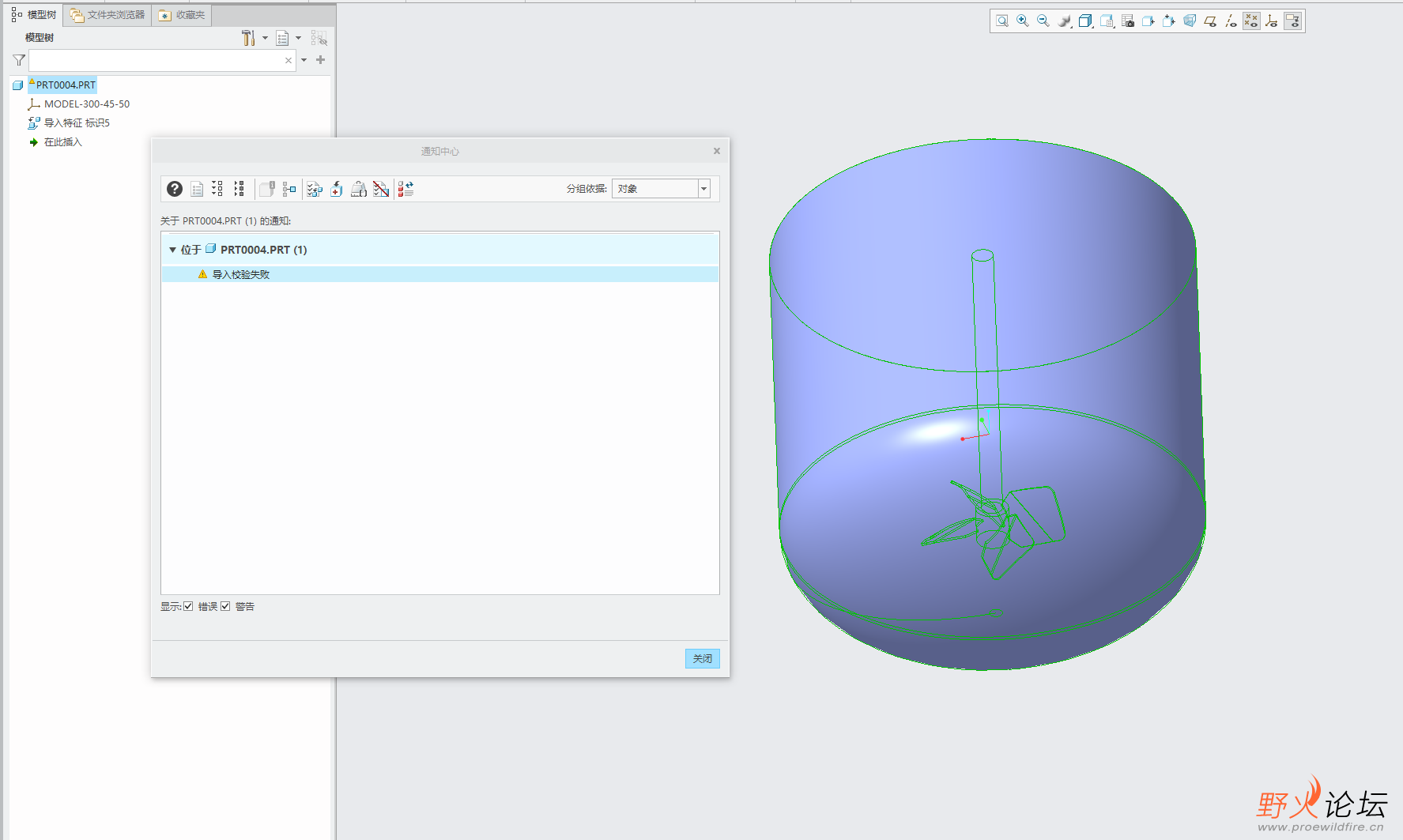
Task: Select the 导入校验失败 warning entry
Action: pos(241,275)
